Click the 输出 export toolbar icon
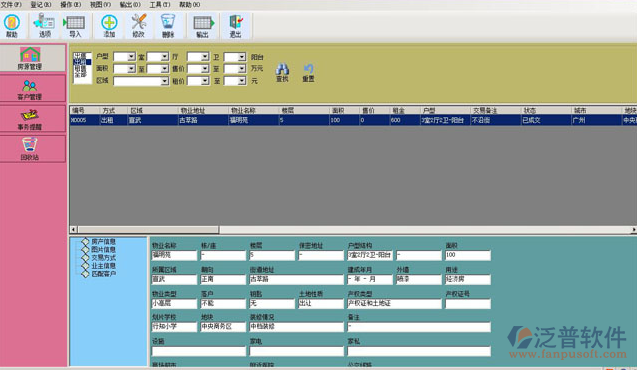This screenshot has width=637, height=370. click(x=203, y=26)
